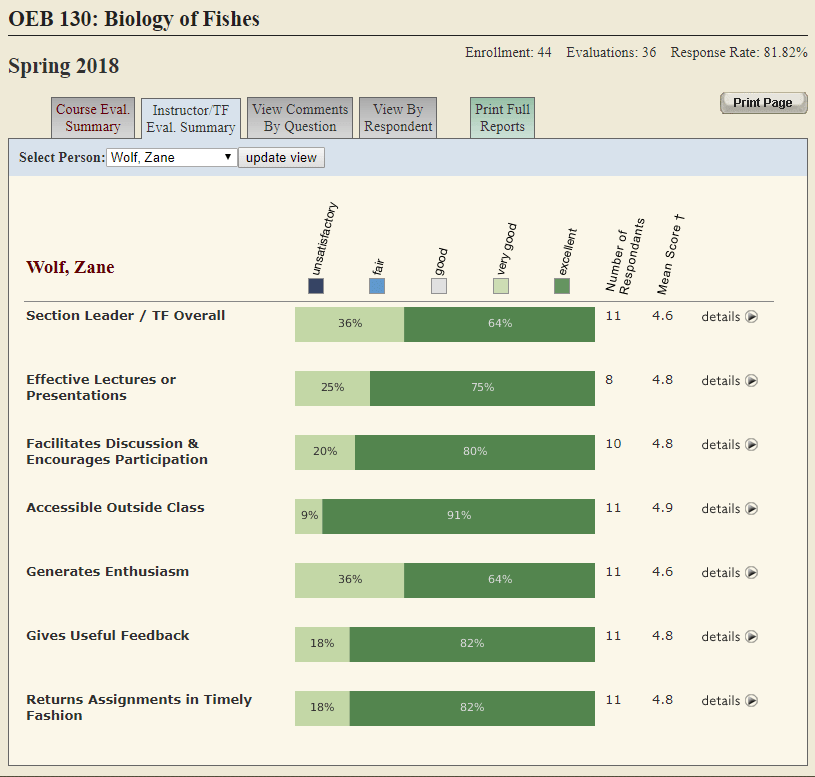The image size is (815, 777).
Task: Click details arrow for Returns Assignments row
Action: click(x=752, y=701)
